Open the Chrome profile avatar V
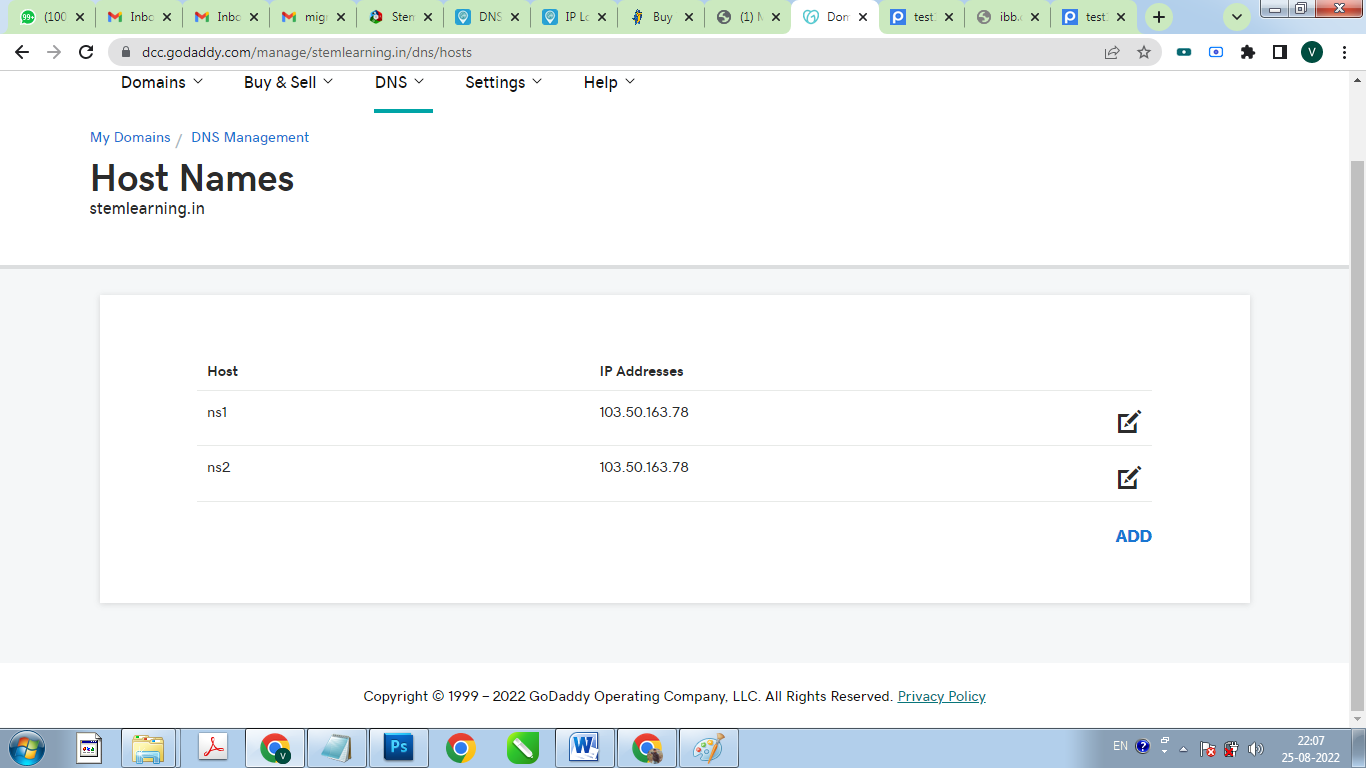The height and width of the screenshot is (768, 1366). pyautogui.click(x=1312, y=52)
